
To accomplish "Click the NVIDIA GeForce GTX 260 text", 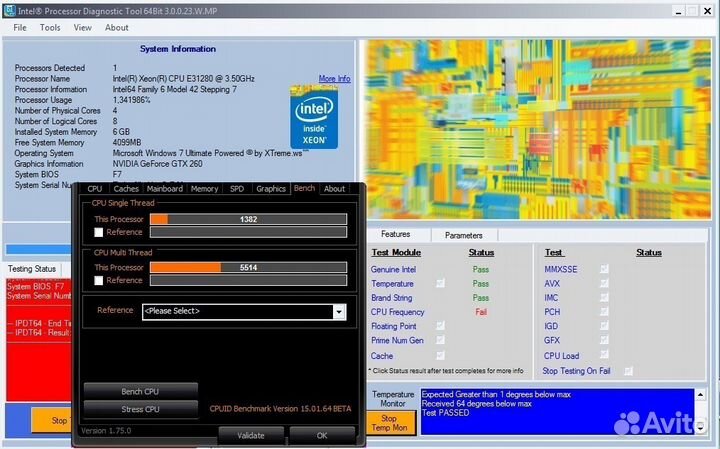I will 158,164.
